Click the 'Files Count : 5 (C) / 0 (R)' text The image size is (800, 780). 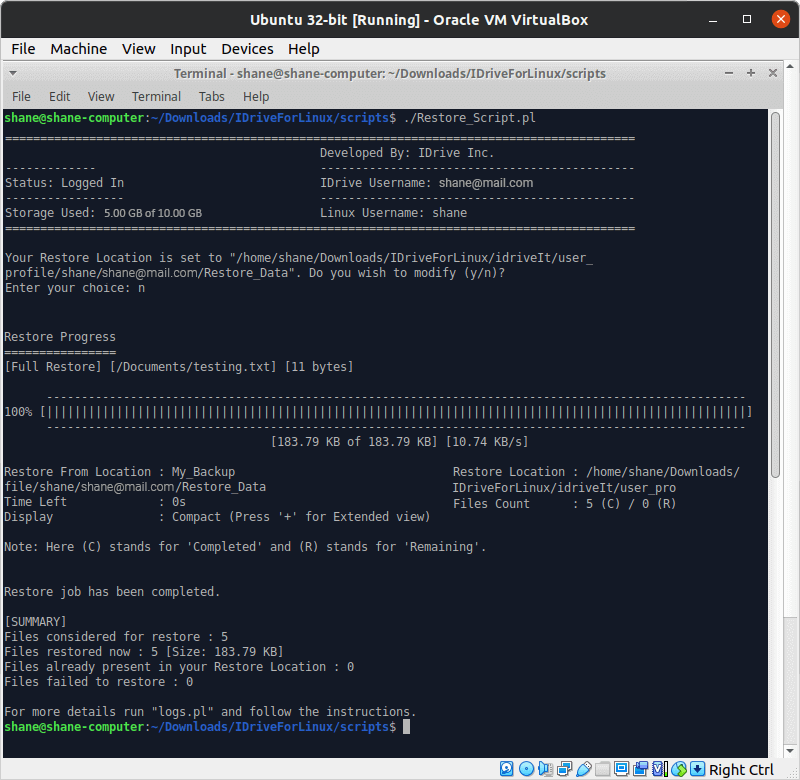pos(564,504)
